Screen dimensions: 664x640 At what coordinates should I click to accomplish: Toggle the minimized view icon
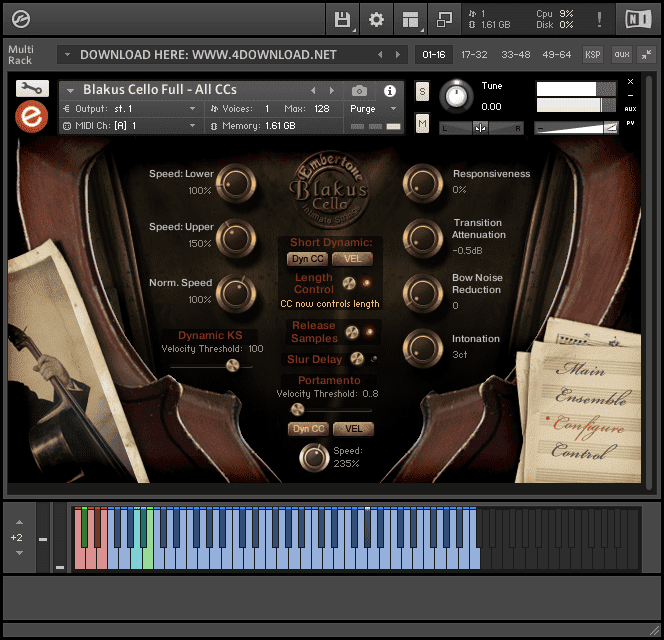point(444,19)
